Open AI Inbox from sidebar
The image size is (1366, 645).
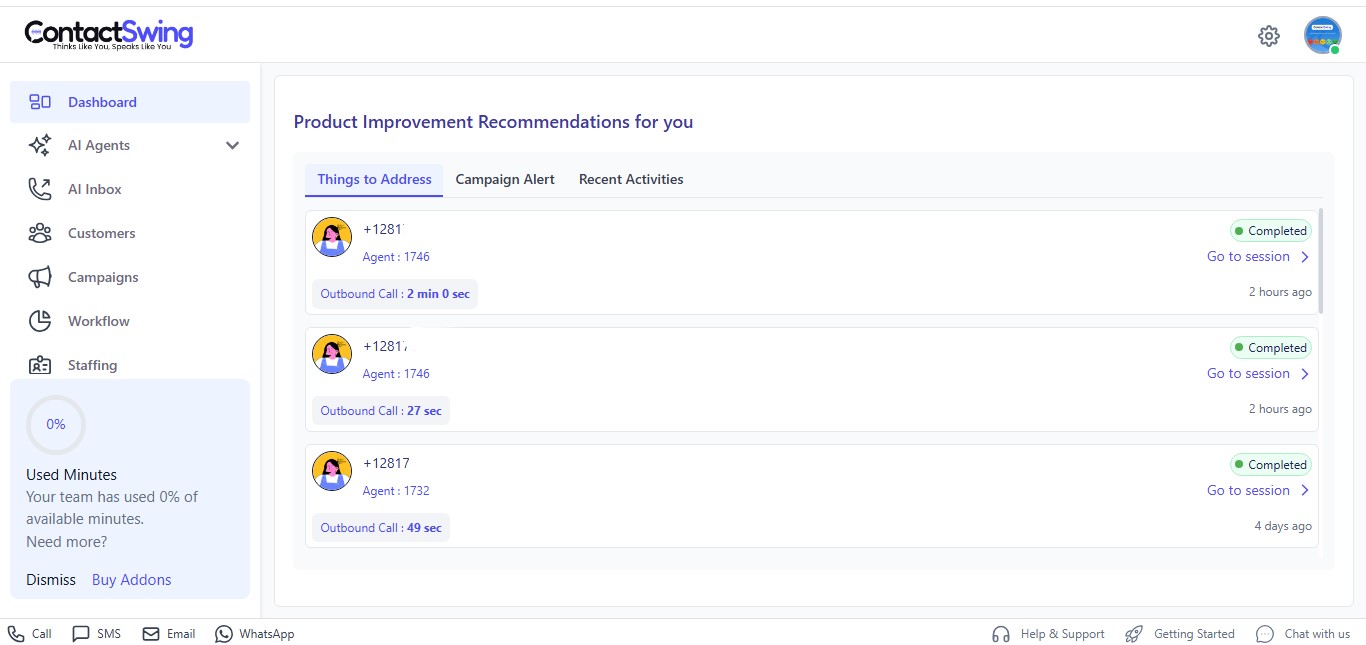pos(94,189)
